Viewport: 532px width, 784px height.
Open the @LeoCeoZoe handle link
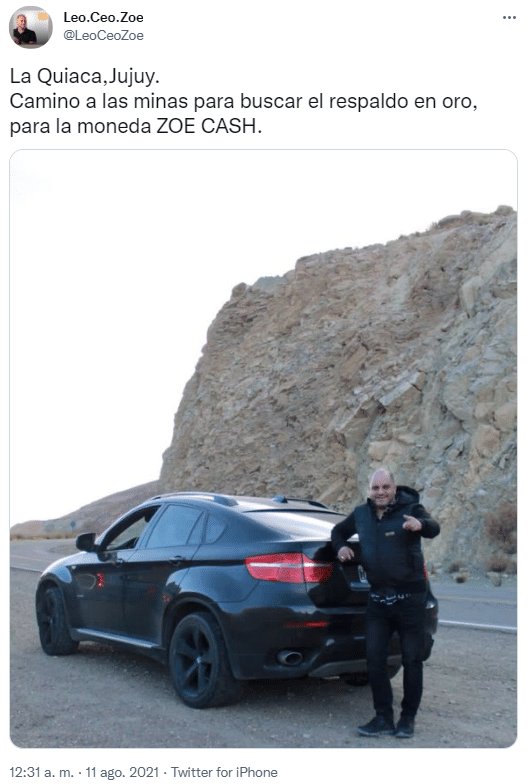[103, 36]
